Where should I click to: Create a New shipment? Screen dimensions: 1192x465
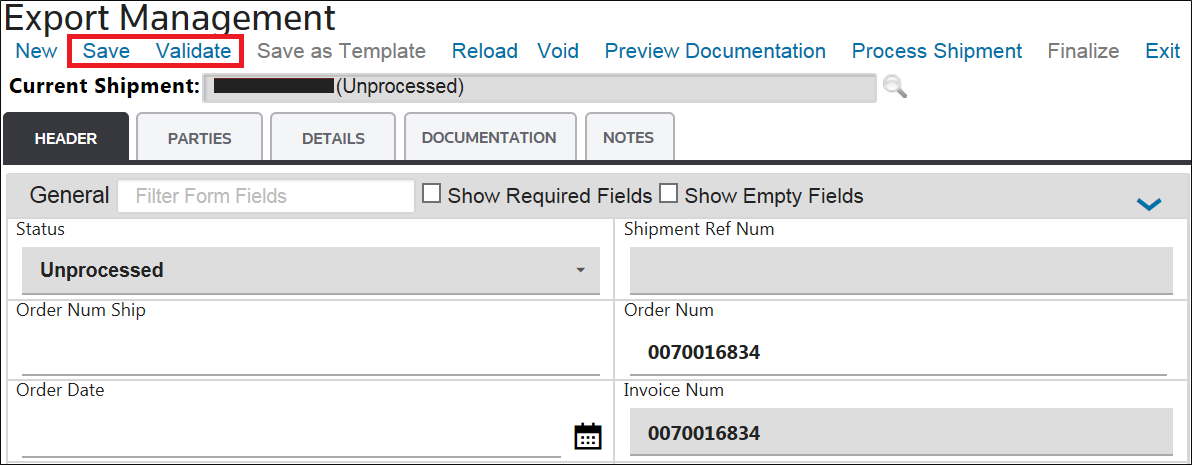(37, 51)
